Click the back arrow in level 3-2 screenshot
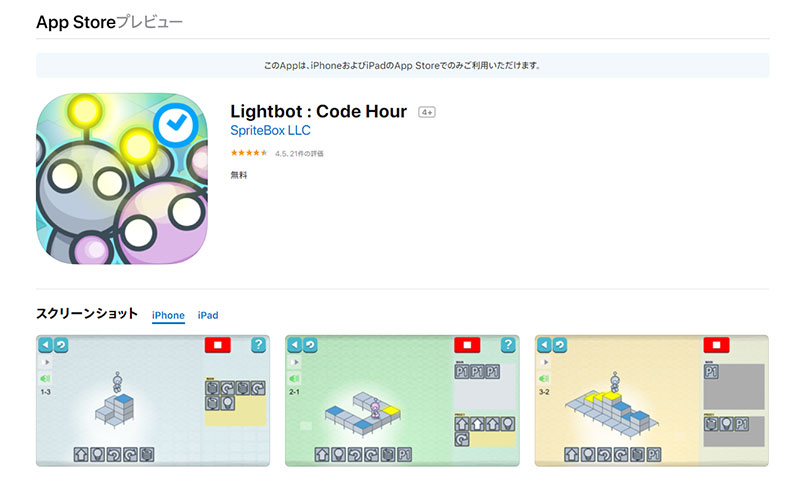This screenshot has width=800, height=484. tap(544, 345)
